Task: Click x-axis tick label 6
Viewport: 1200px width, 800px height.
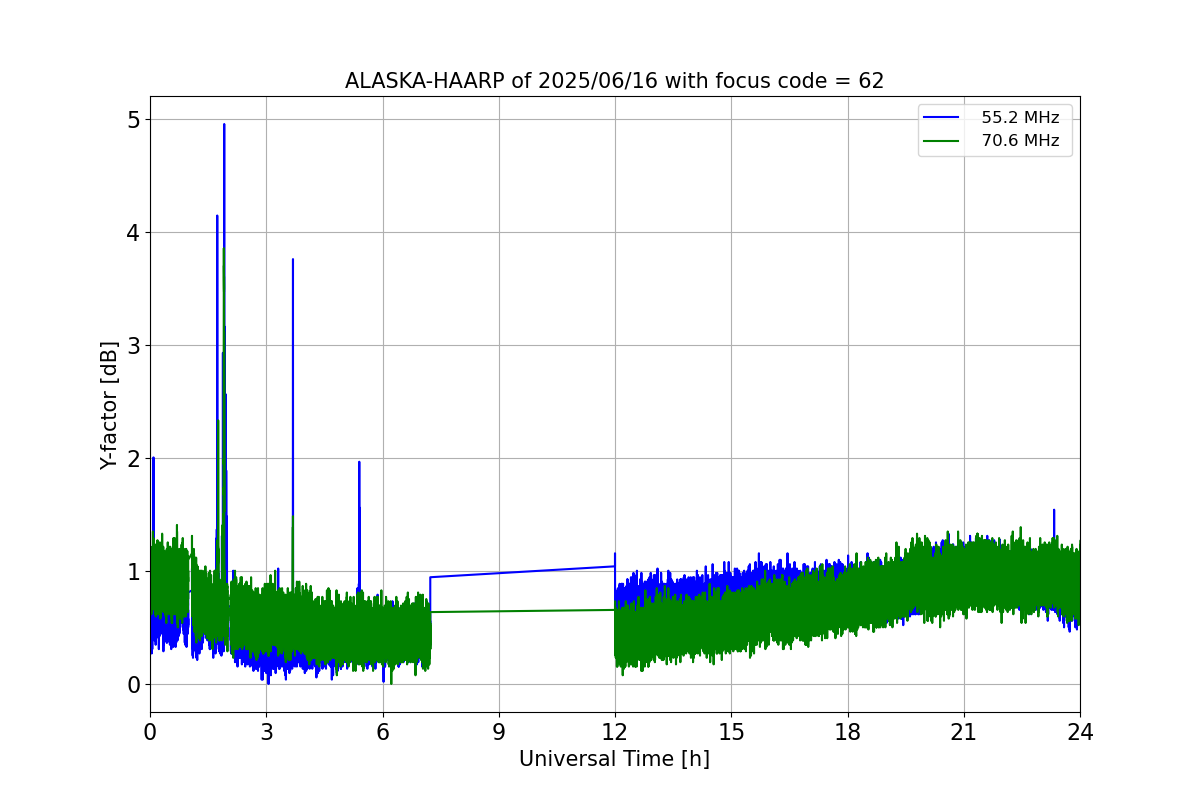Action: [x=382, y=731]
